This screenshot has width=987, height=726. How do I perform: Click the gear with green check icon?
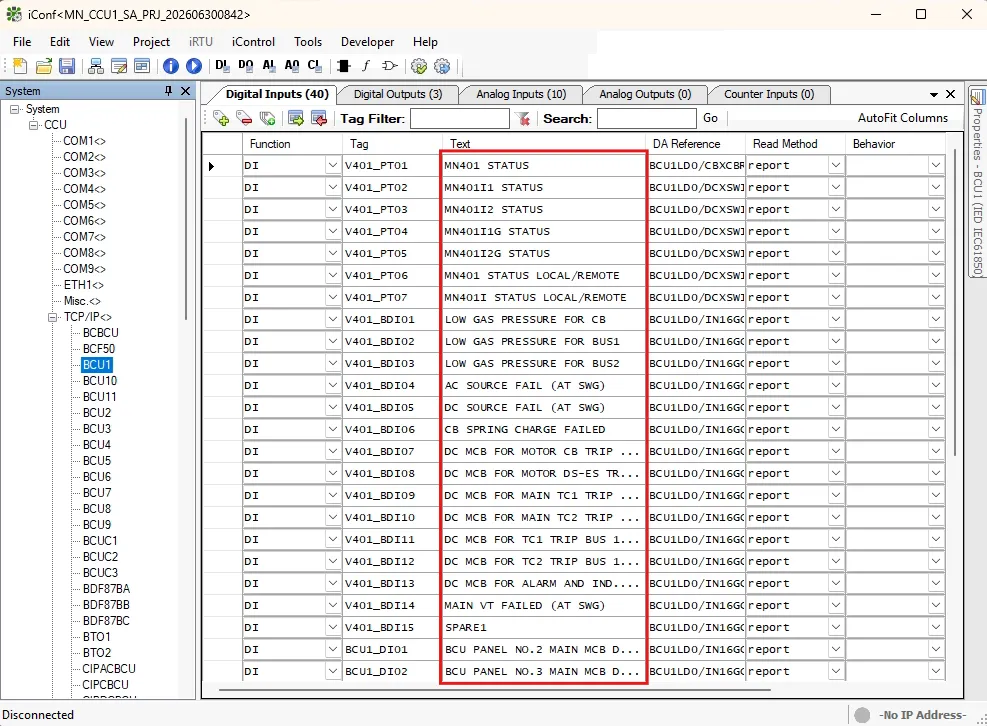[x=419, y=65]
